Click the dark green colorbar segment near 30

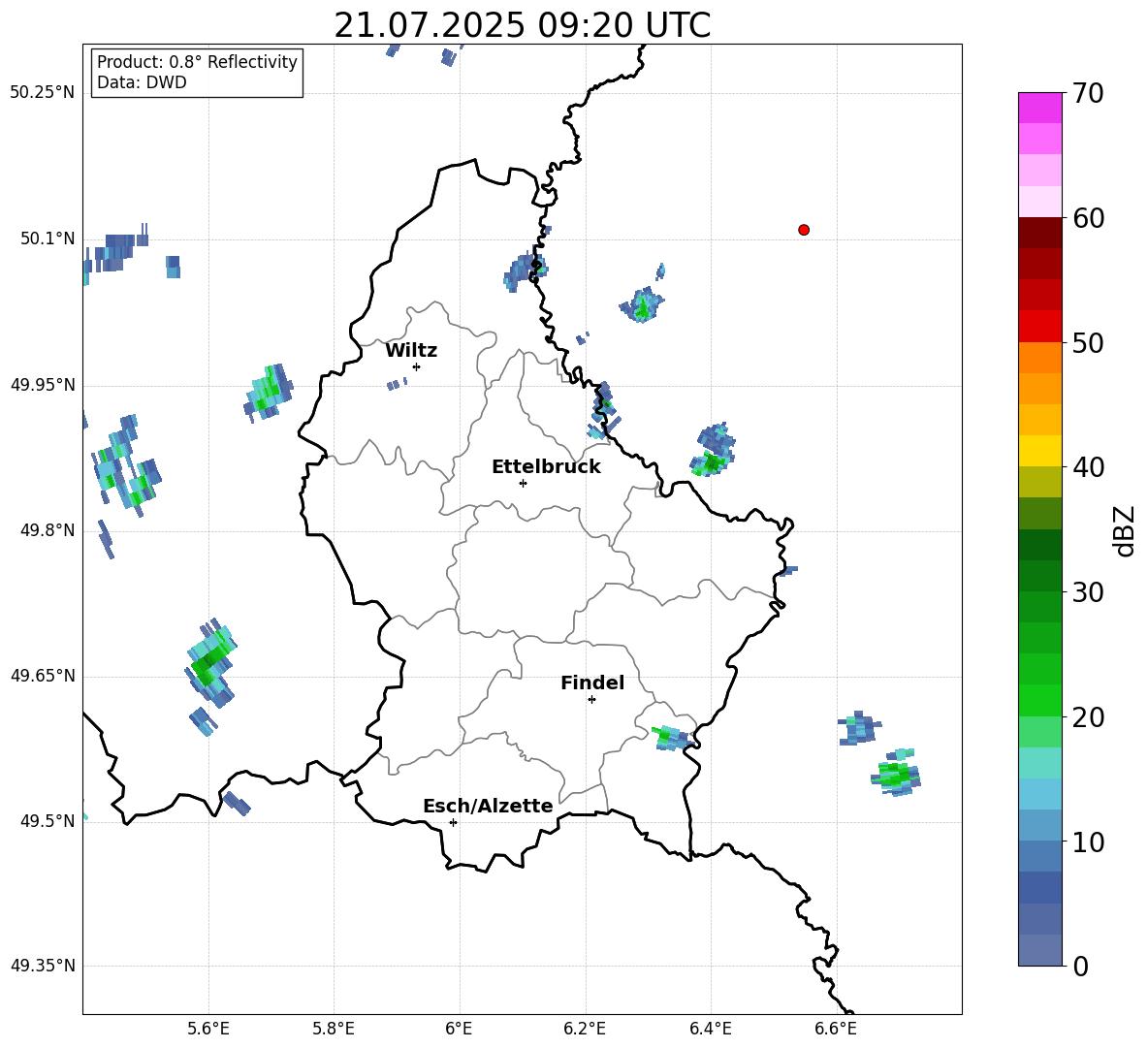click(1039, 575)
